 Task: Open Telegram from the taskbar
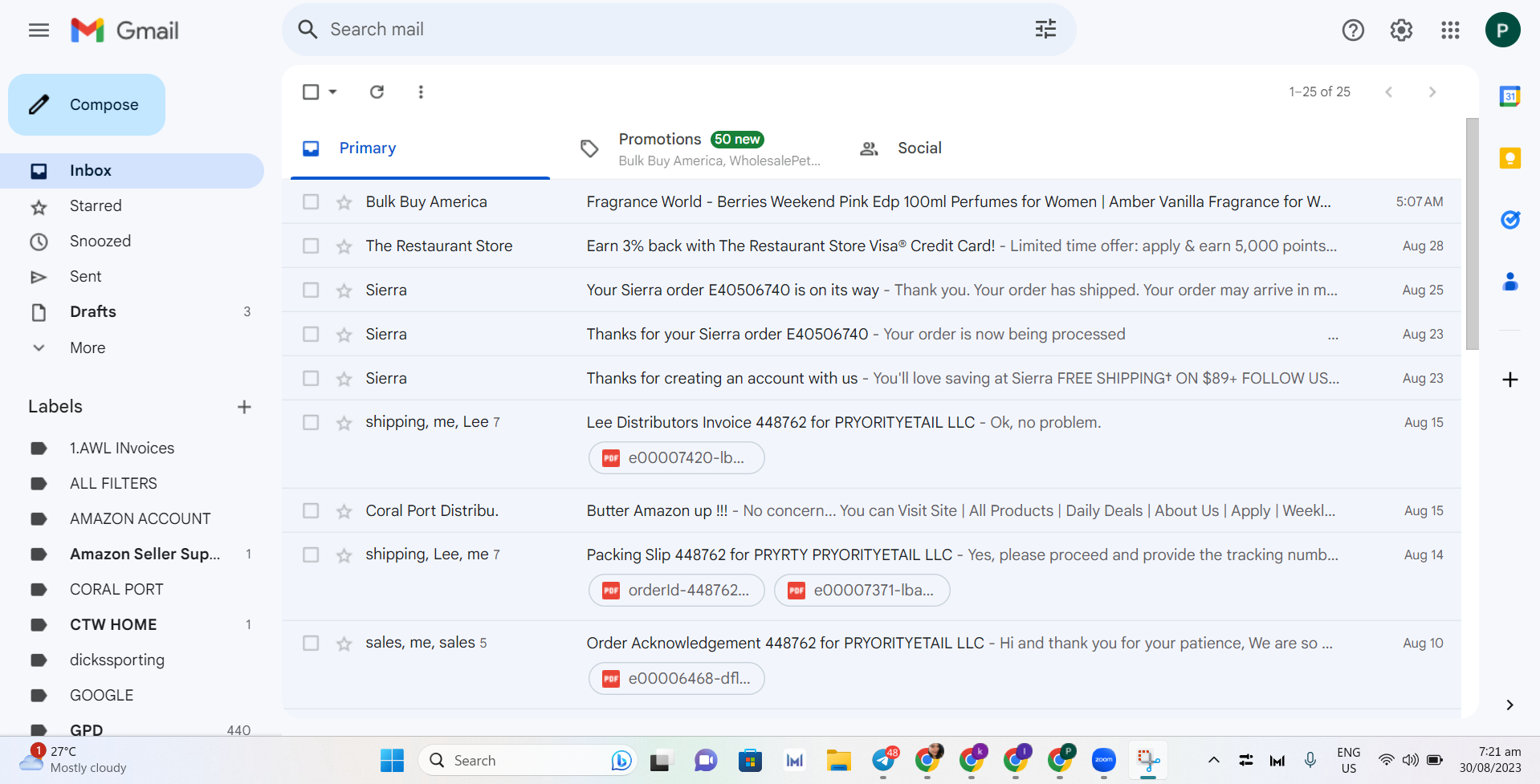(x=883, y=760)
